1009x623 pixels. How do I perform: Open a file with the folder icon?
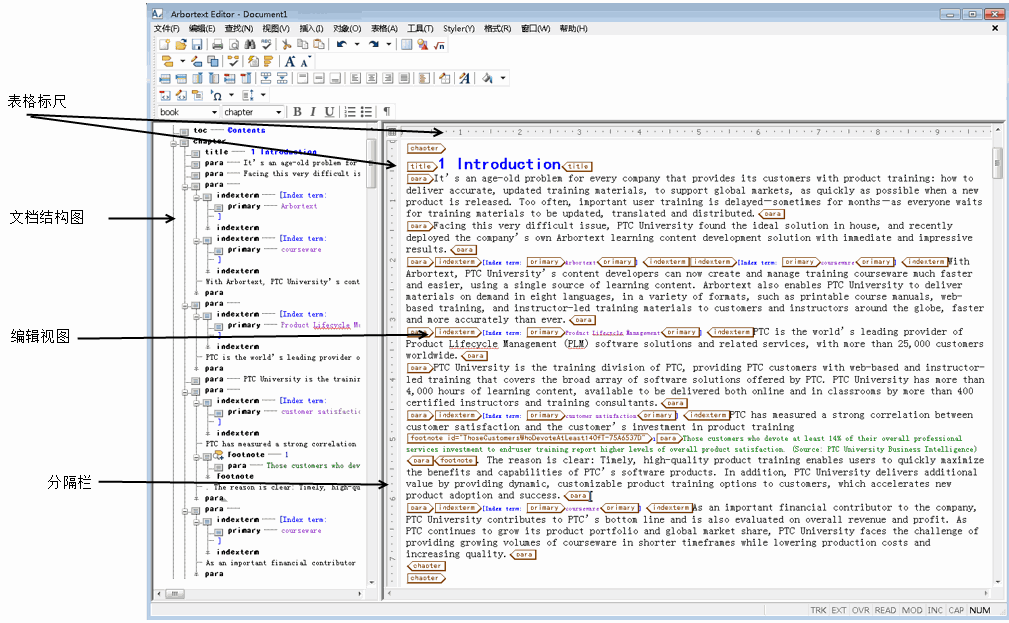point(181,44)
